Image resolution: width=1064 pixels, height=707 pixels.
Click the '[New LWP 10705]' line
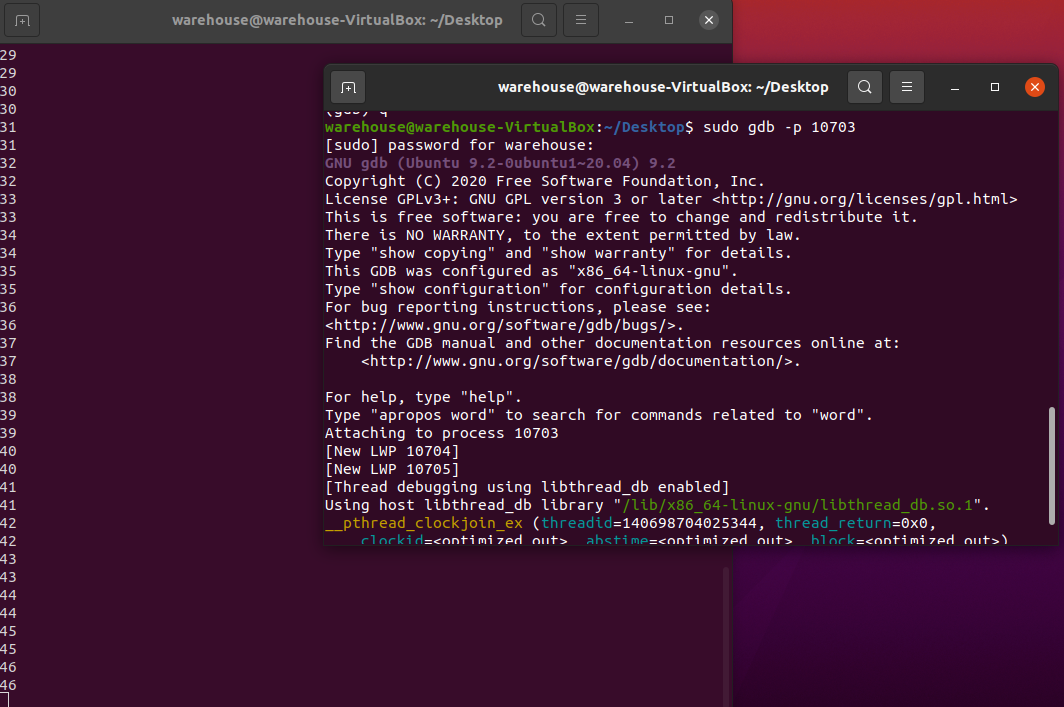tap(392, 469)
